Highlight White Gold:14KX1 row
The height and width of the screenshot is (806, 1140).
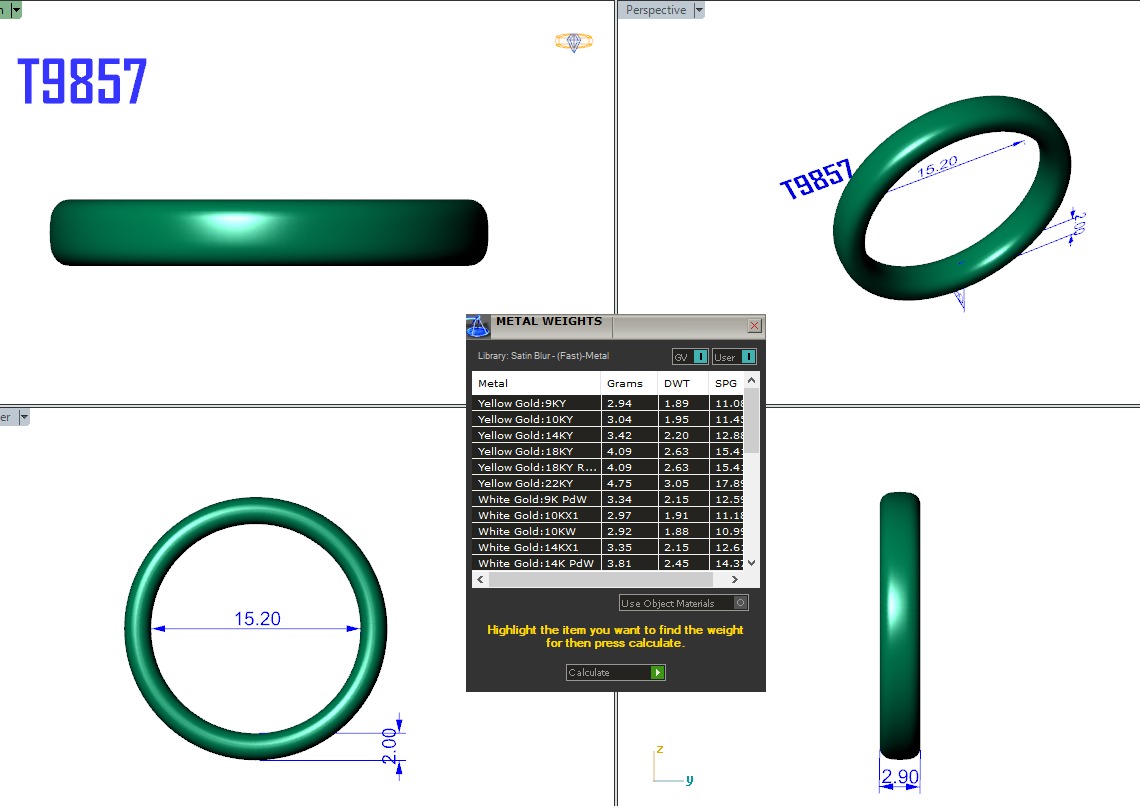click(x=537, y=548)
